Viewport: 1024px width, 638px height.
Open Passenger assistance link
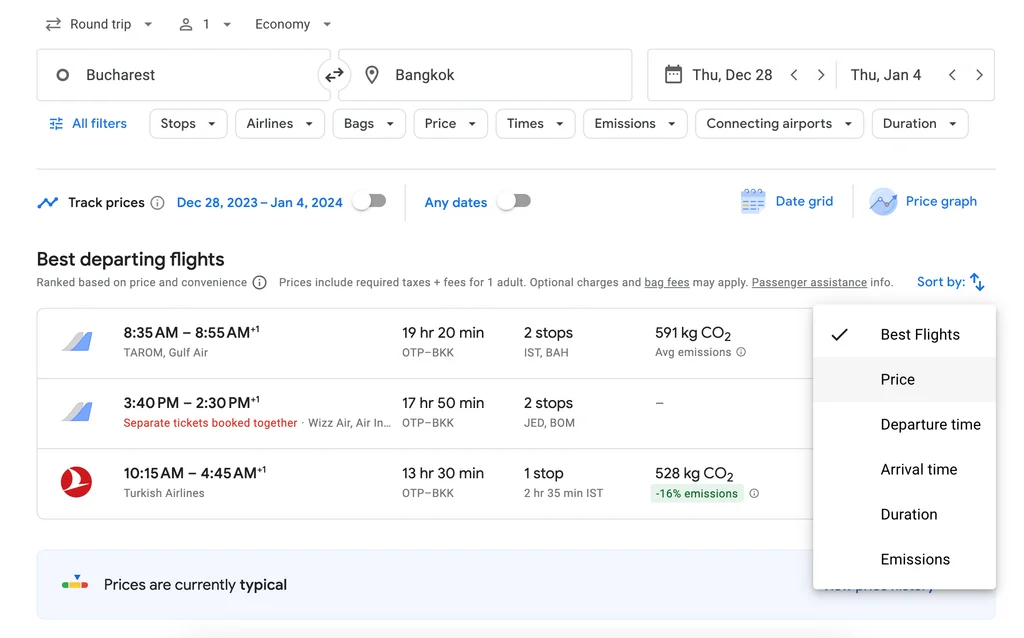809,283
